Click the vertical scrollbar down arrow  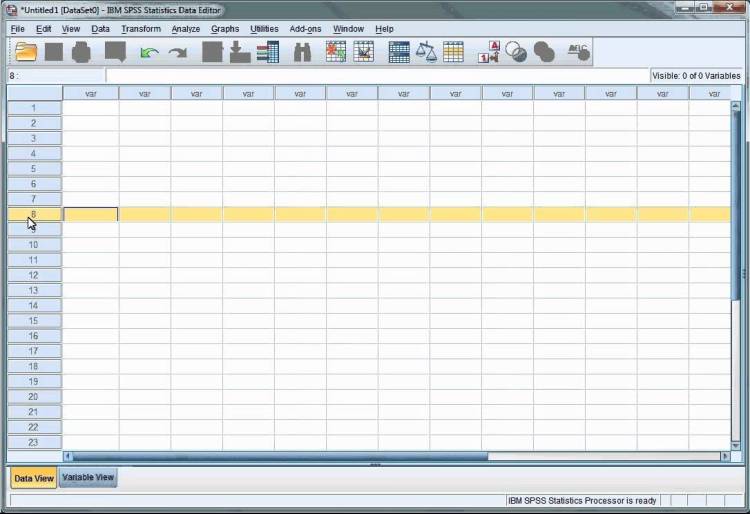click(736, 442)
